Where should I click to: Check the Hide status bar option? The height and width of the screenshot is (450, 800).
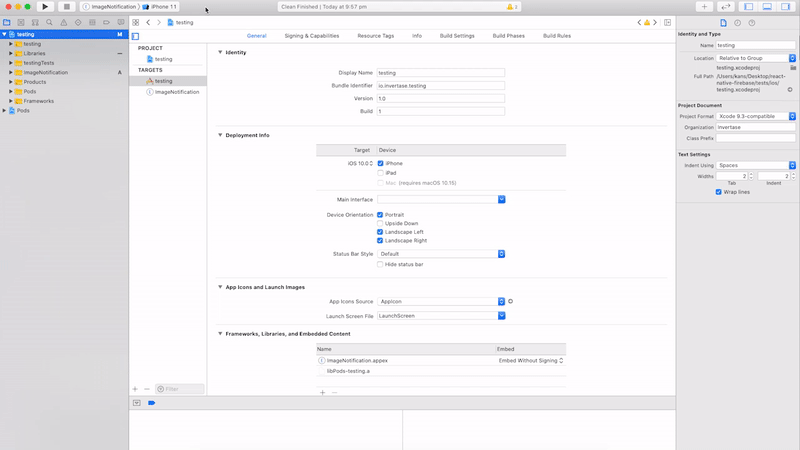click(380, 264)
